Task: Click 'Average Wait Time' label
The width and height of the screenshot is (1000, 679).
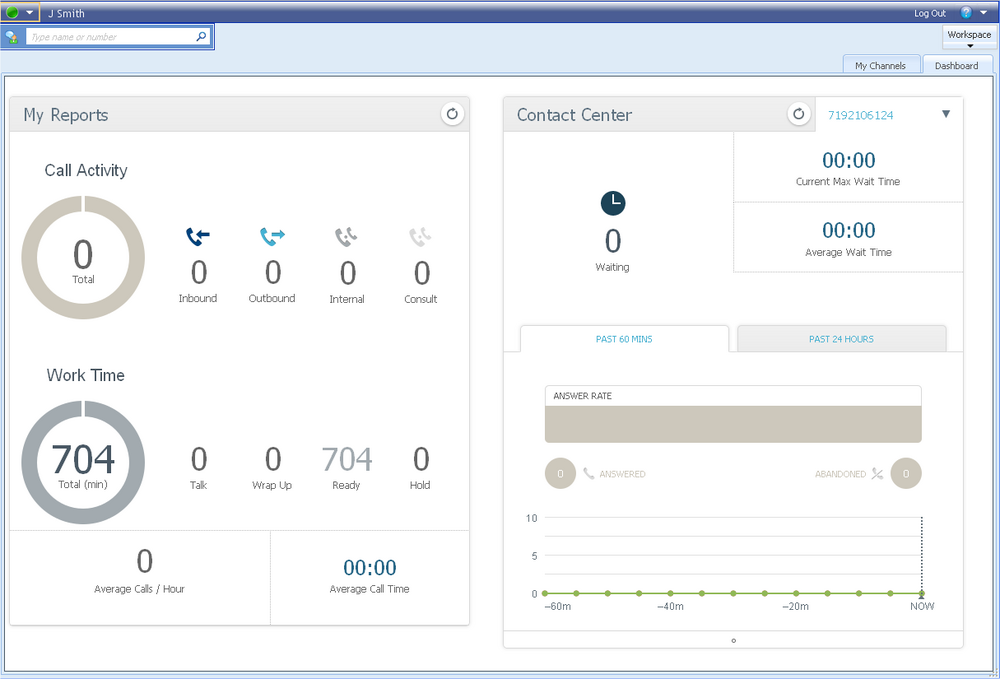Action: tap(848, 252)
